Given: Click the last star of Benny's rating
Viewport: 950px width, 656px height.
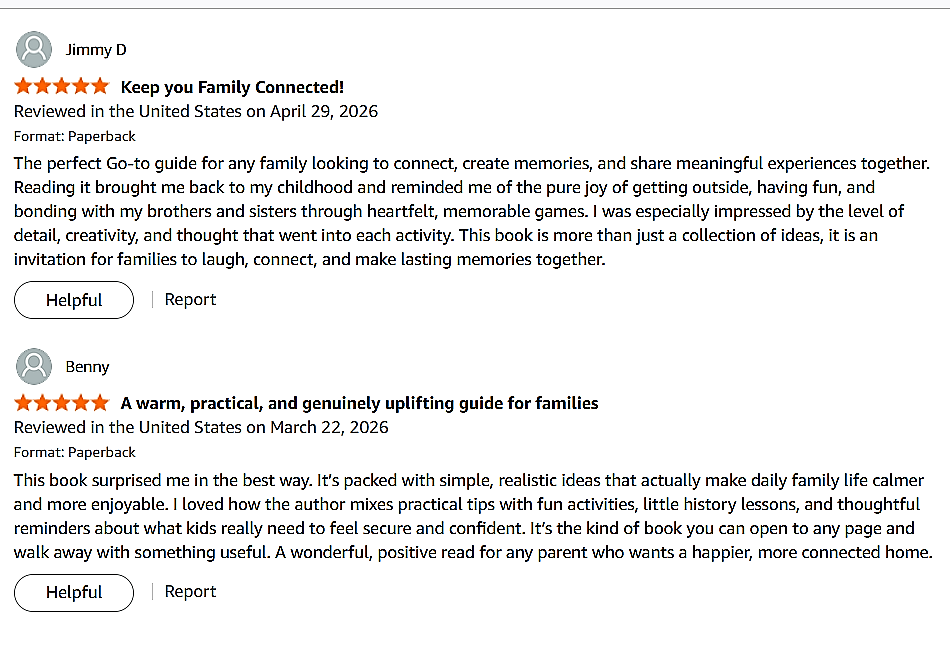Looking at the screenshot, I should (100, 402).
